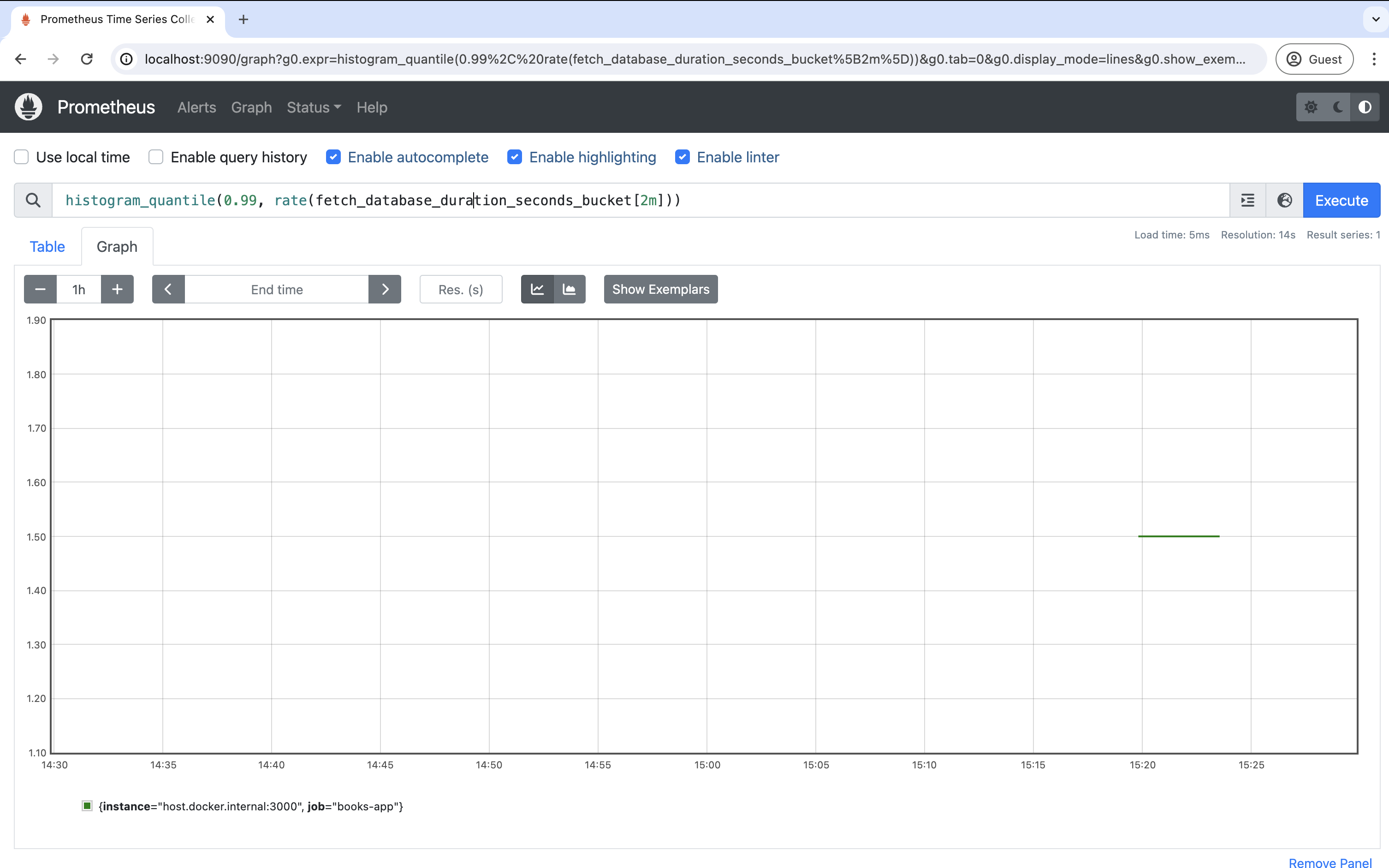
Task: Move end time forward with the right chevron
Action: coord(385,289)
